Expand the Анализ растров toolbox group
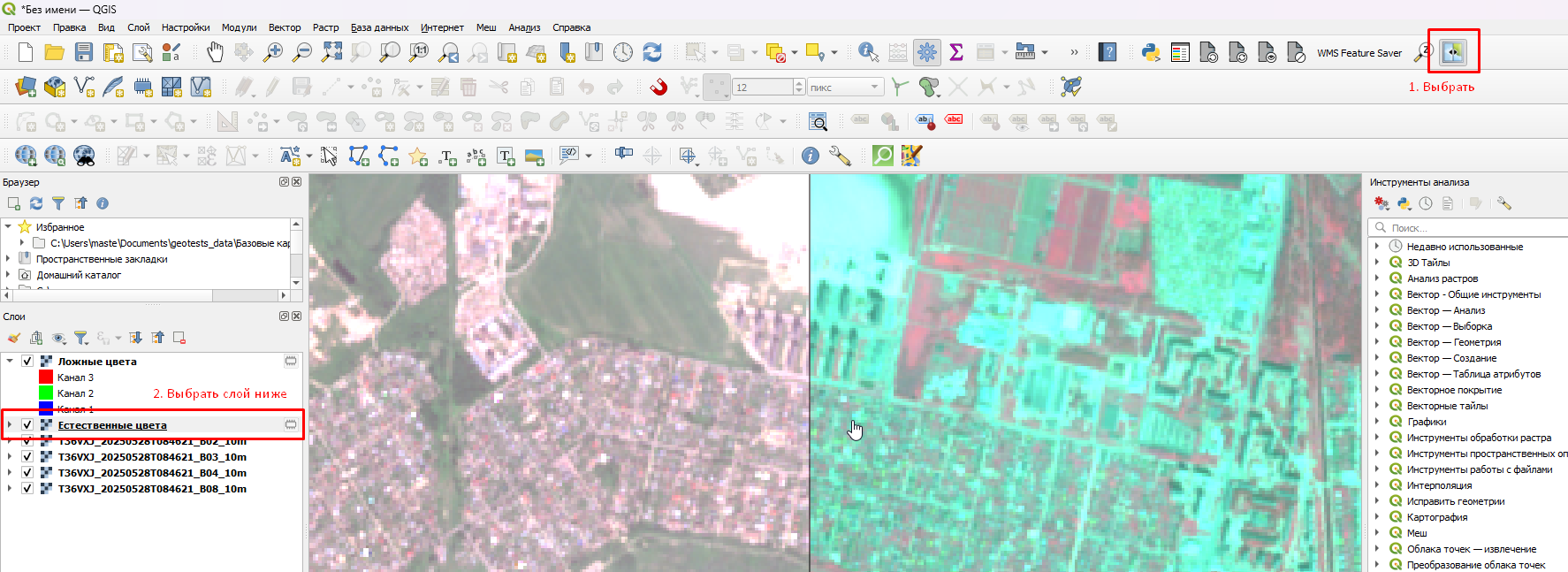 pyautogui.click(x=1377, y=278)
